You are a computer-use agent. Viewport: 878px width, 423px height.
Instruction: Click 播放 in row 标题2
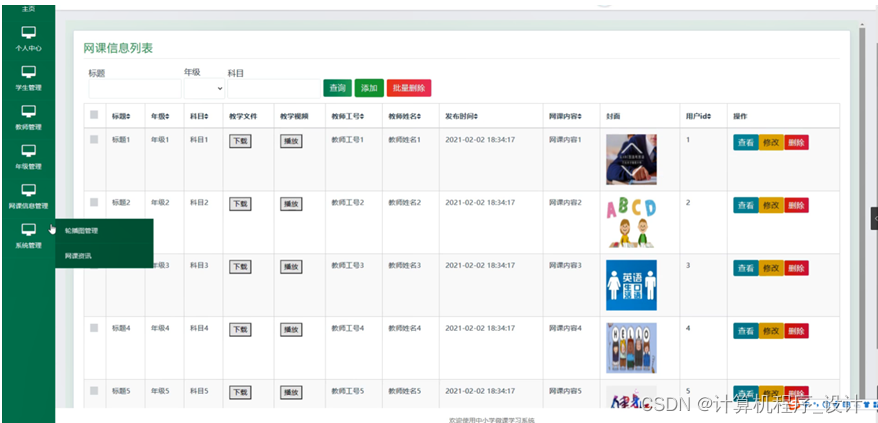(x=291, y=204)
